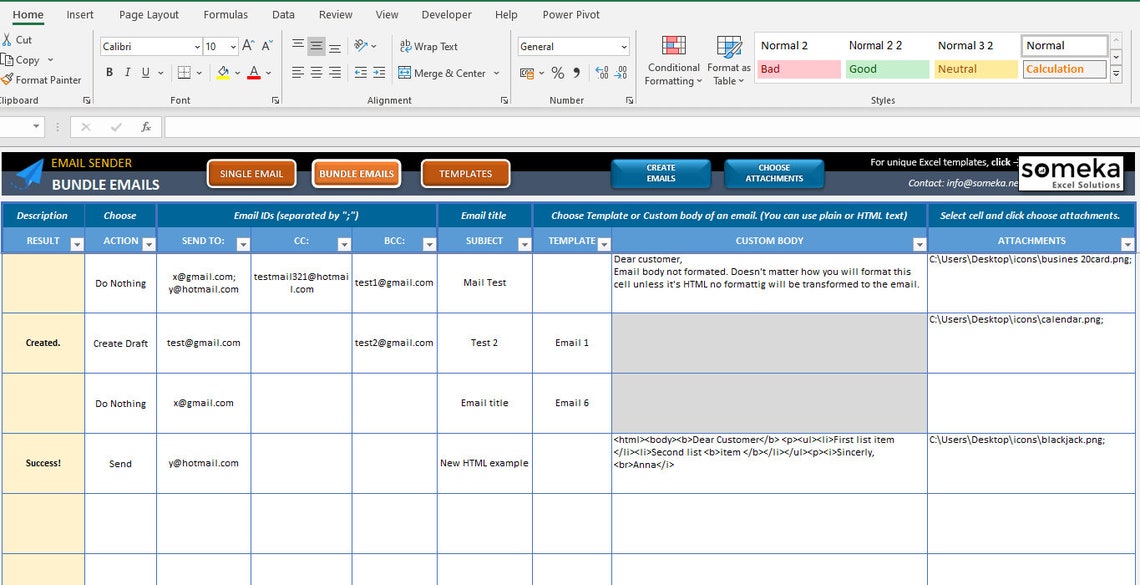This screenshot has width=1140, height=585.
Task: Open the ACTION column filter dropdown
Action: [148, 241]
